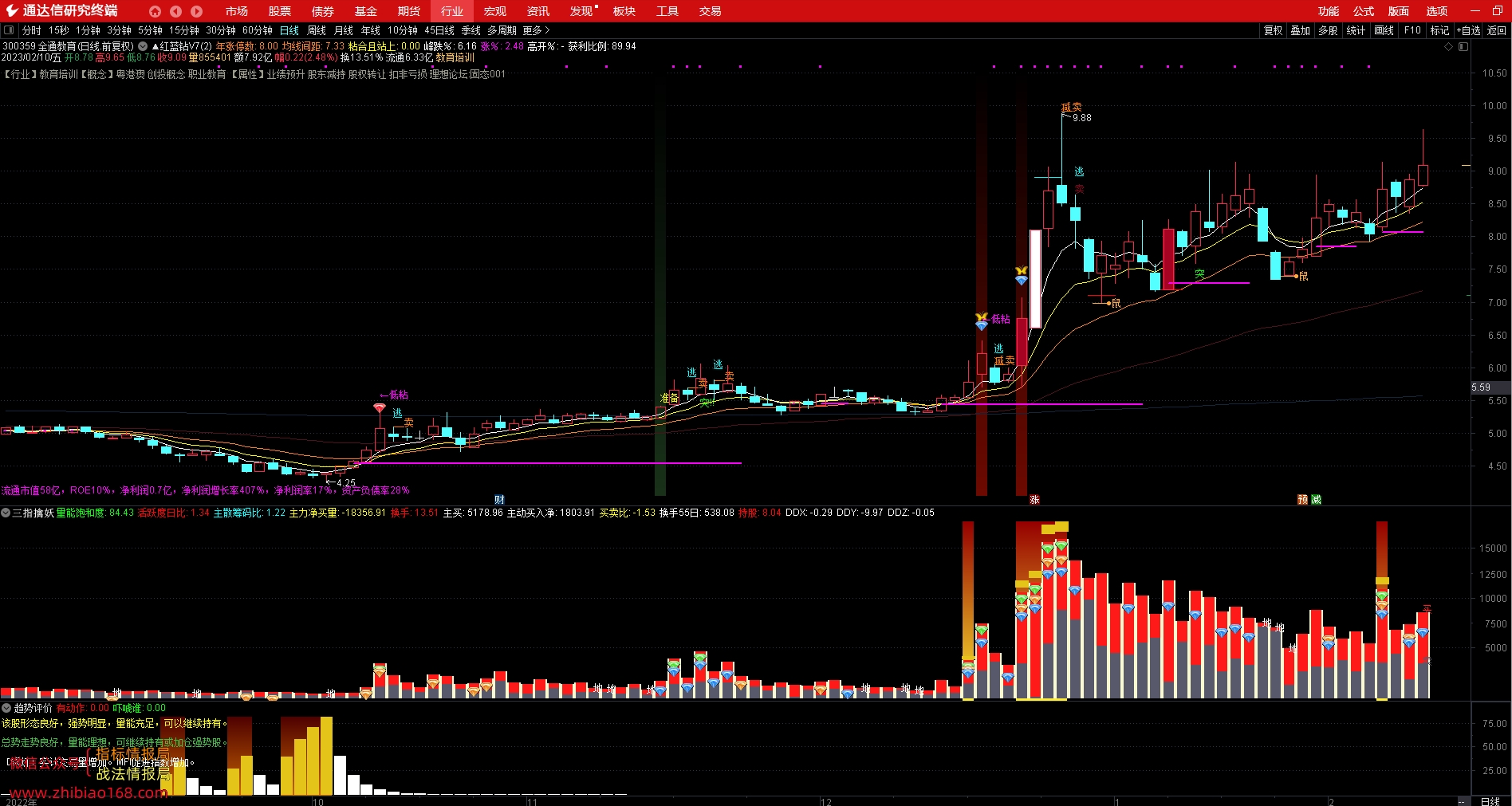
Task: Click the 多股 button
Action: [x=1328, y=30]
